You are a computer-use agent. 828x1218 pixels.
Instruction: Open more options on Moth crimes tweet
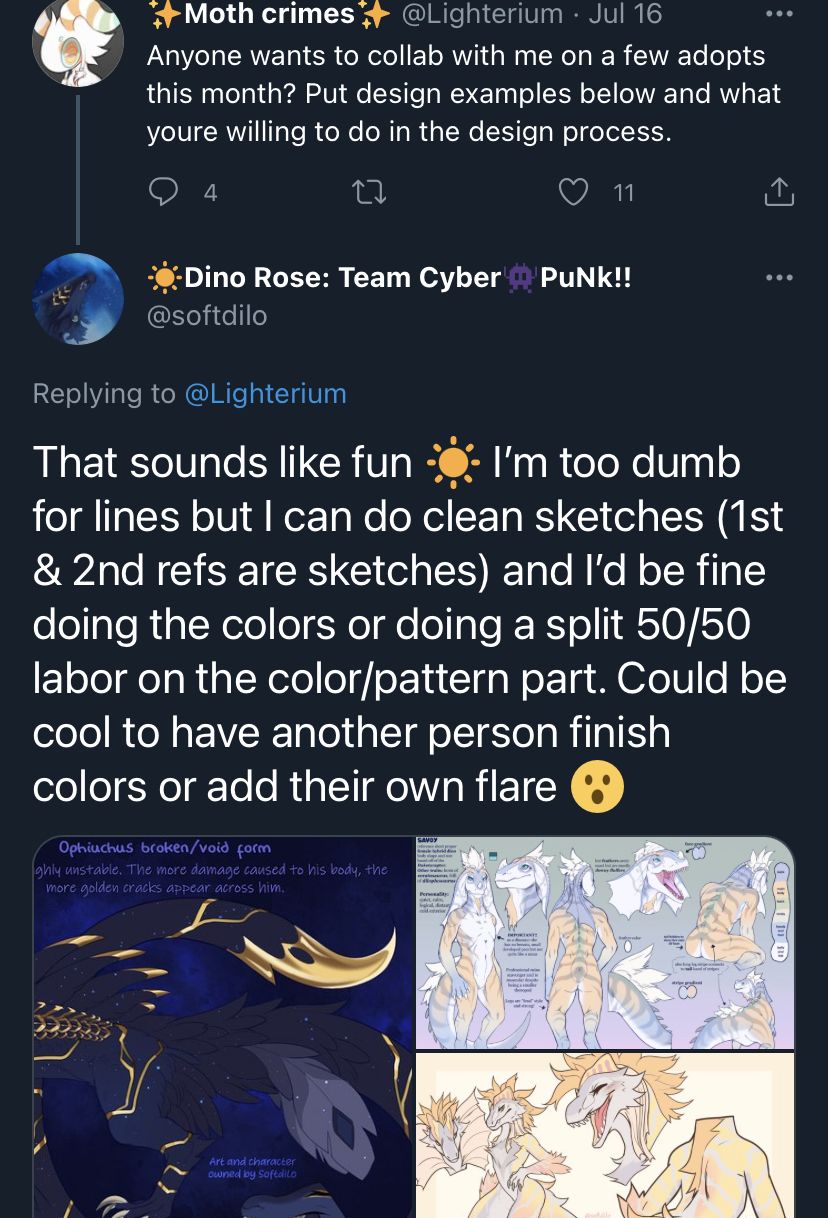(x=779, y=13)
